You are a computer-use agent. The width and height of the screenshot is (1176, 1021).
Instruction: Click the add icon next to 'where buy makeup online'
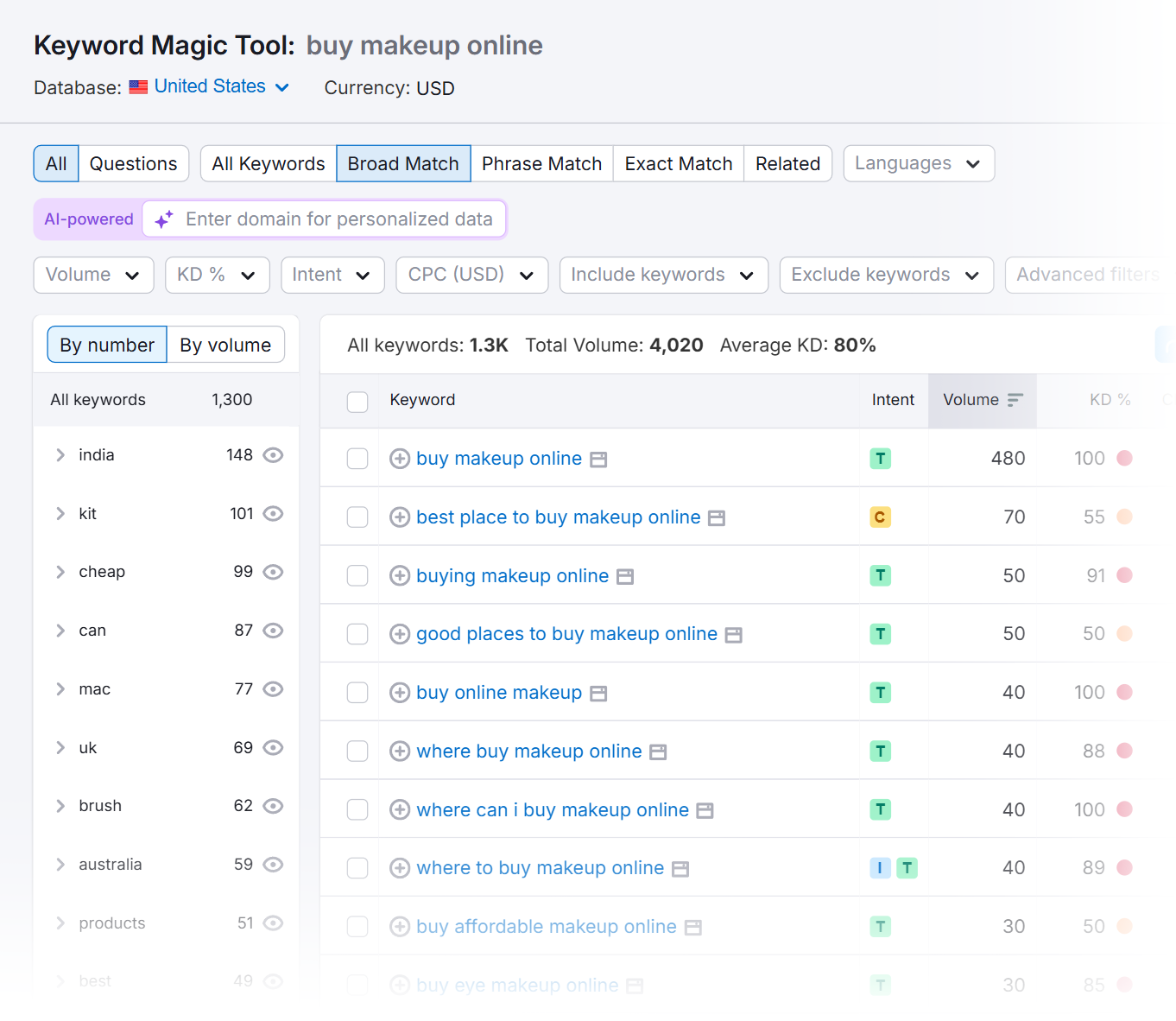pos(399,751)
